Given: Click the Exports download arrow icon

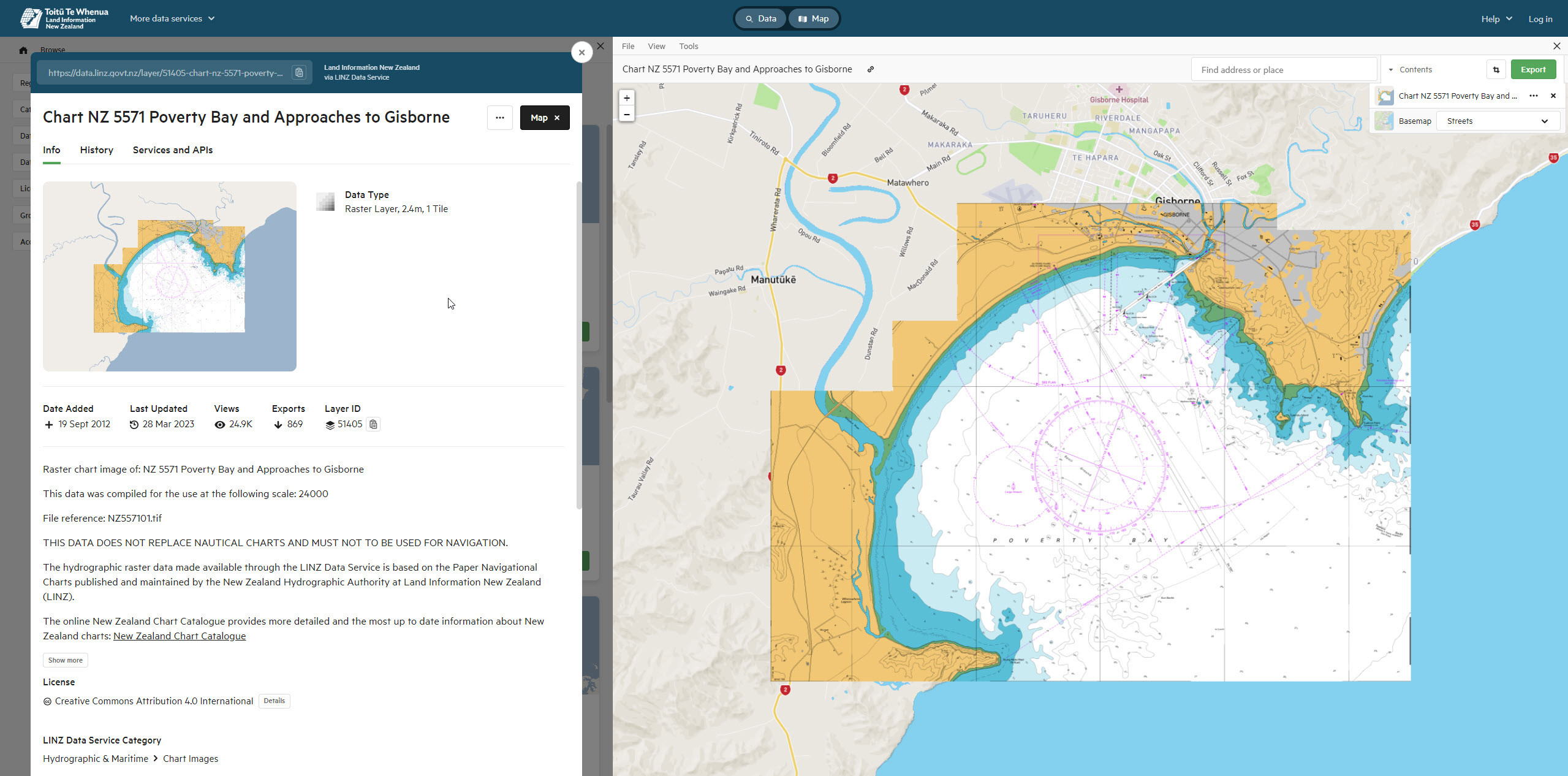Looking at the screenshot, I should pyautogui.click(x=278, y=425).
